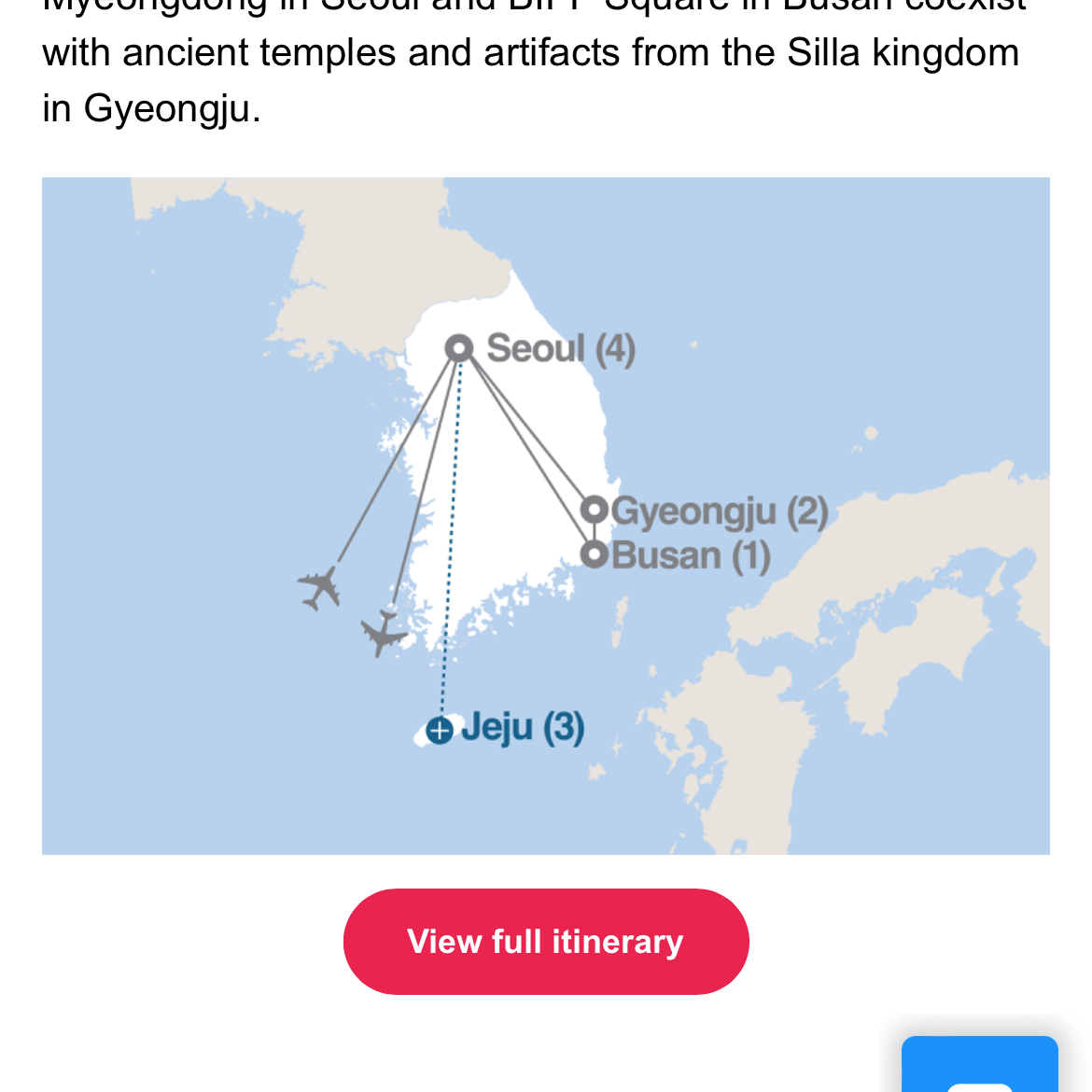Click the Jeju (3) optional stop label
The width and height of the screenshot is (1092, 1092).
(x=523, y=728)
